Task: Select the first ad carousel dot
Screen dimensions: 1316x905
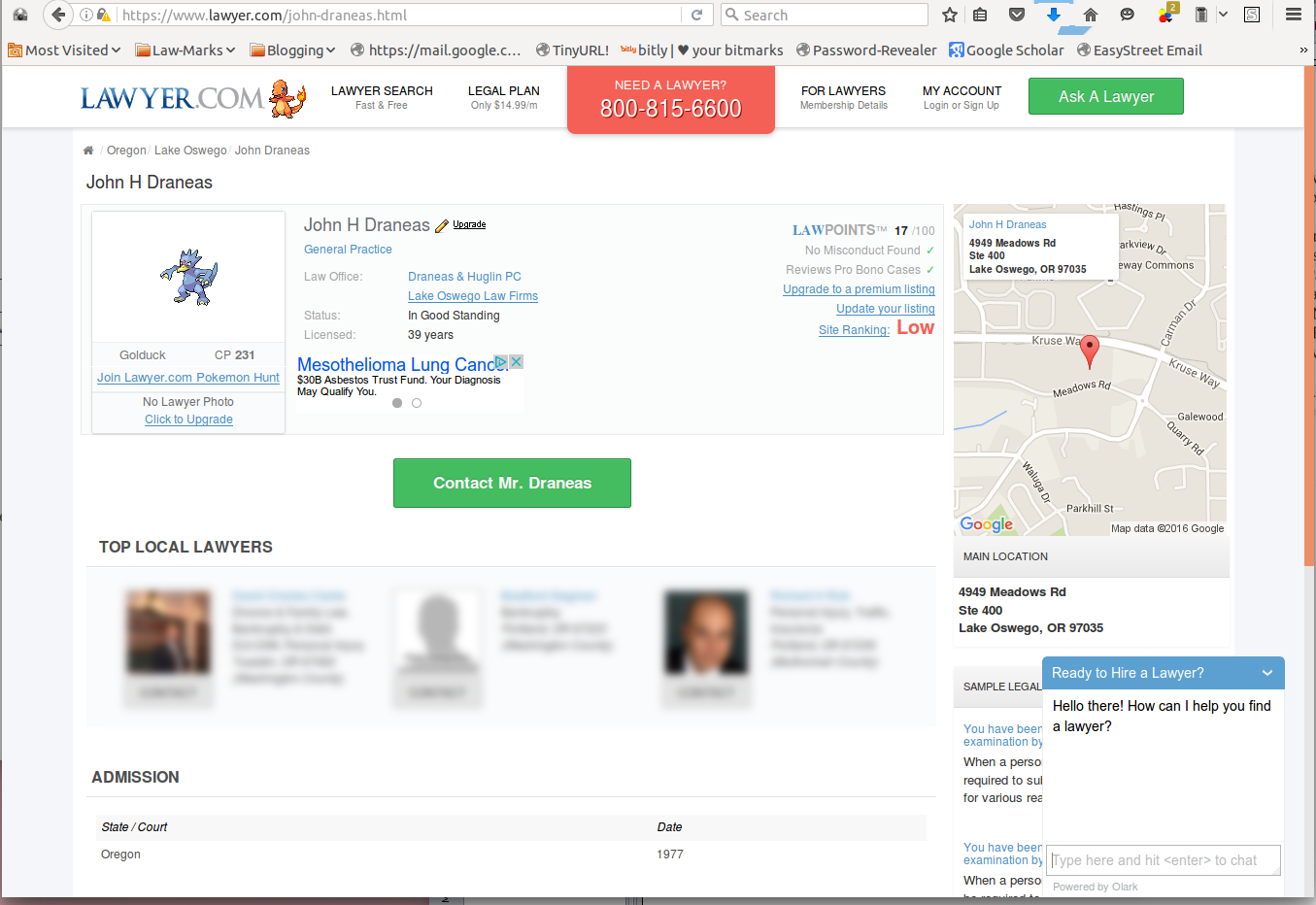Action: coord(397,403)
